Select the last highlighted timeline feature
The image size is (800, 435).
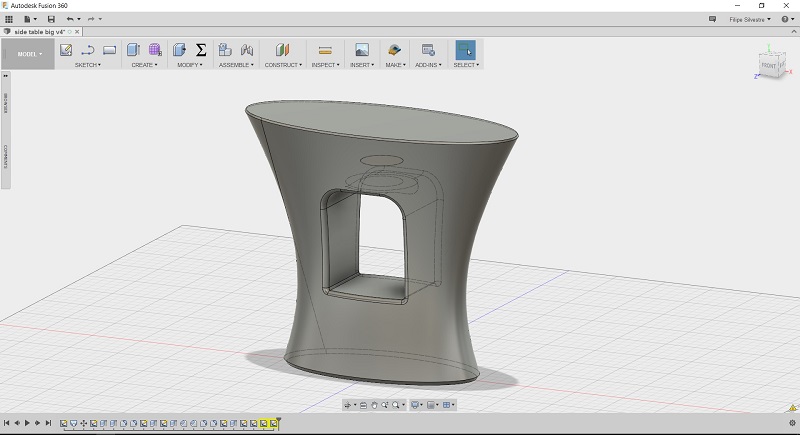[273, 423]
